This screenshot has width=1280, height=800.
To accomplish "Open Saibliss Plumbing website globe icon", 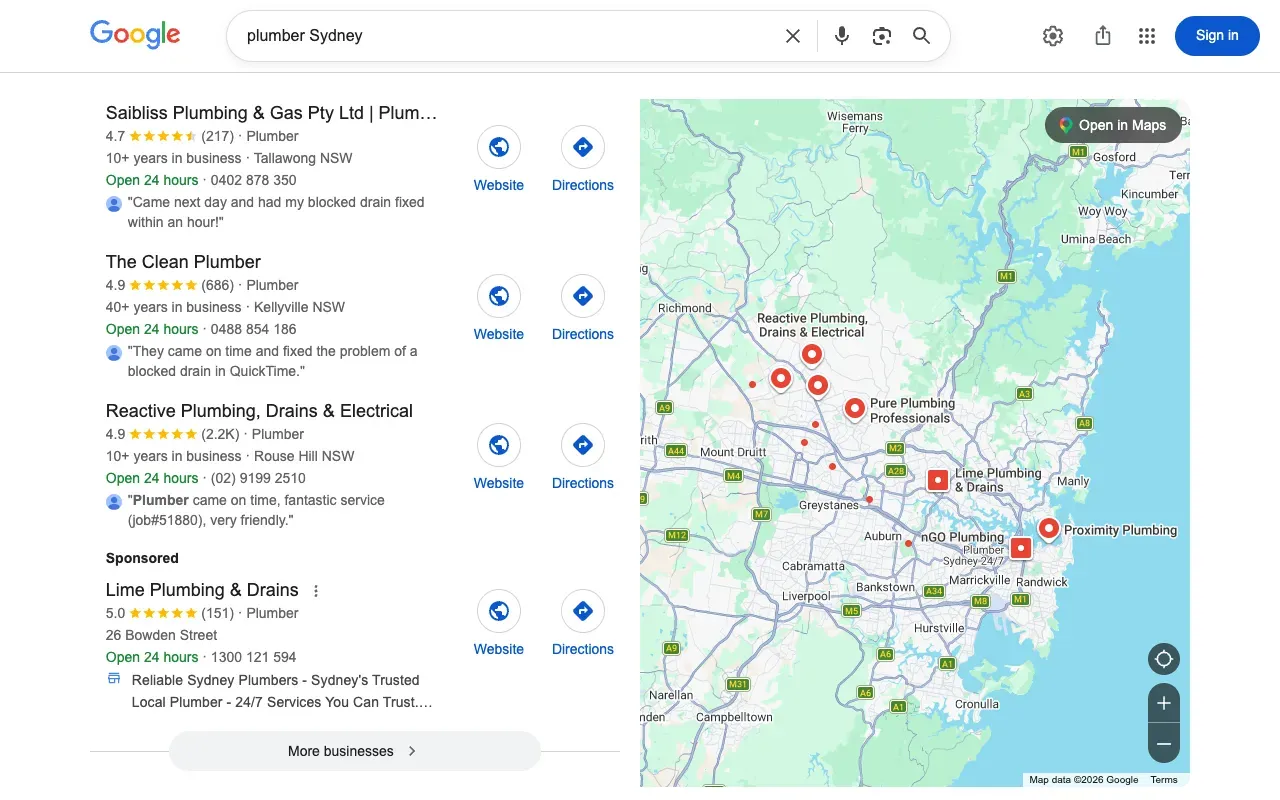I will [499, 148].
